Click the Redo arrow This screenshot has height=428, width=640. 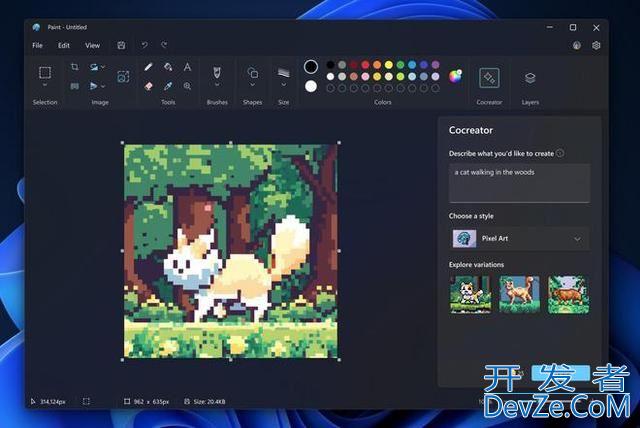(x=164, y=45)
